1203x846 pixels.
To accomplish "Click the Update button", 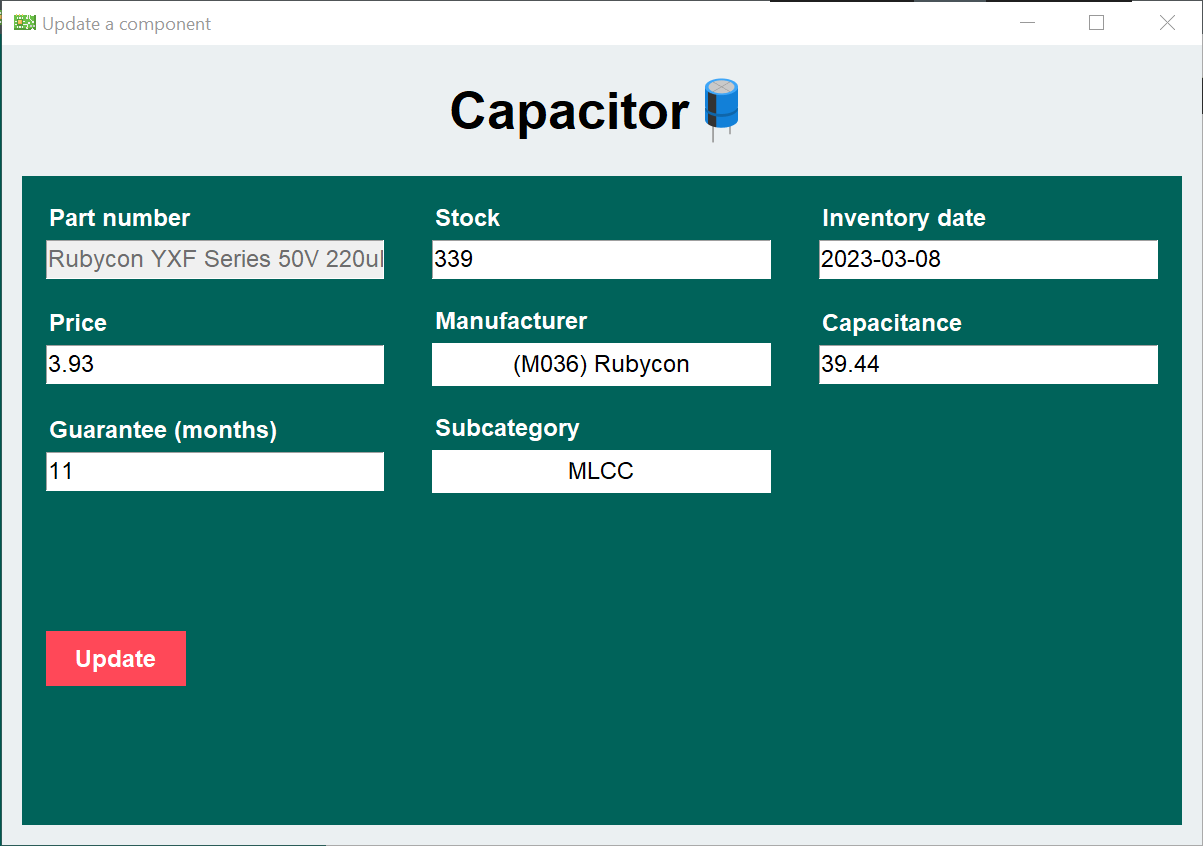I will (116, 658).
